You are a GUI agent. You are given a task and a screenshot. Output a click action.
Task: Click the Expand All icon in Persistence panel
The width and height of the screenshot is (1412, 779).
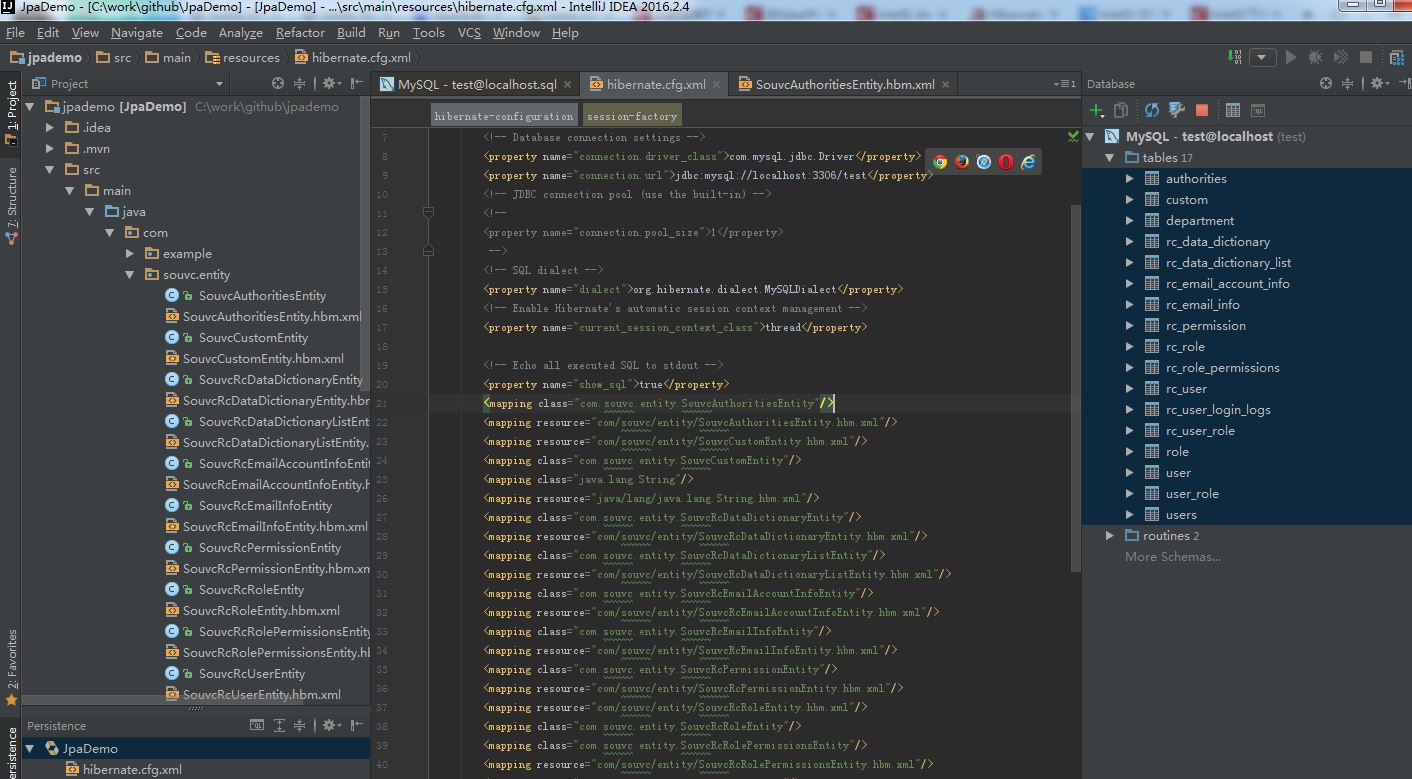pyautogui.click(x=279, y=725)
